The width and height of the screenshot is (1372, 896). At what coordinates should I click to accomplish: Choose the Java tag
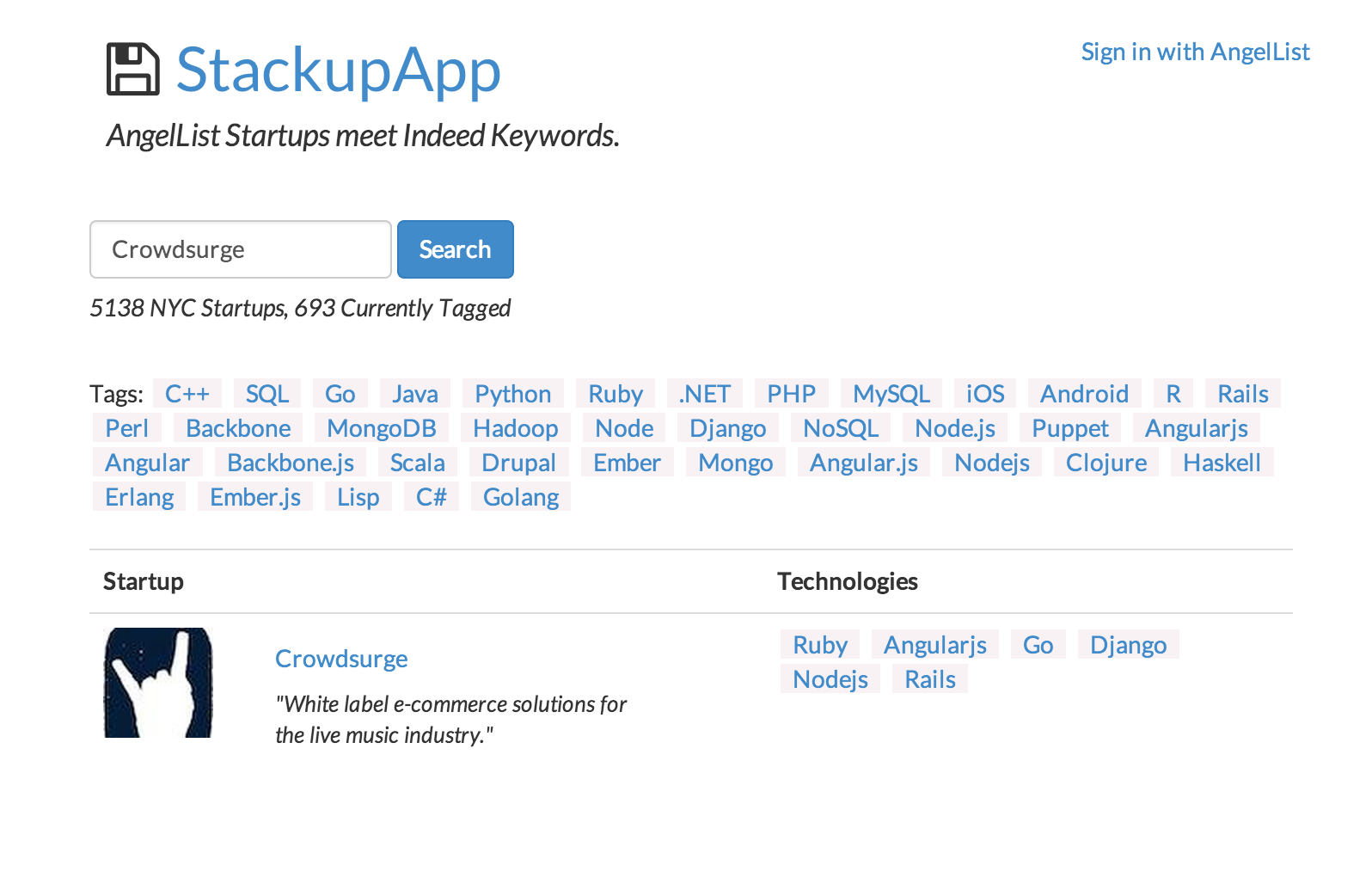[415, 394]
